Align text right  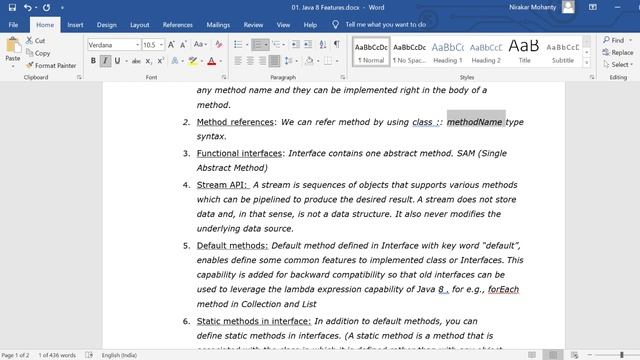click(262, 61)
